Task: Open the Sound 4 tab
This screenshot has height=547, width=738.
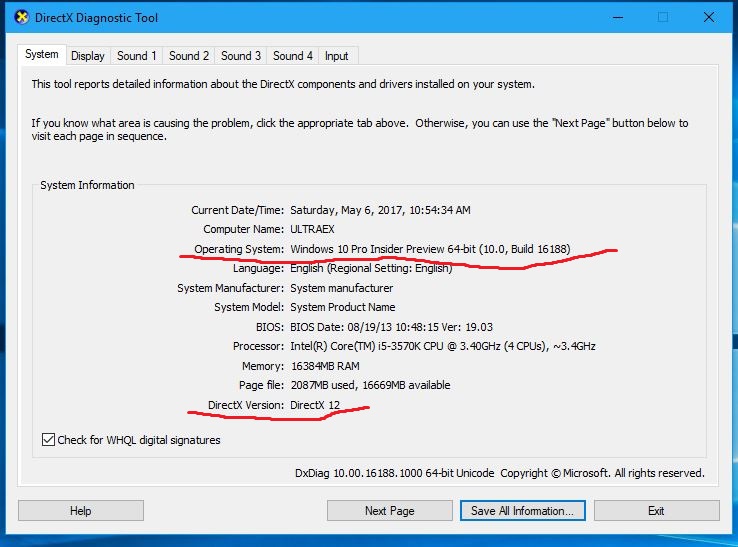Action: tap(293, 56)
